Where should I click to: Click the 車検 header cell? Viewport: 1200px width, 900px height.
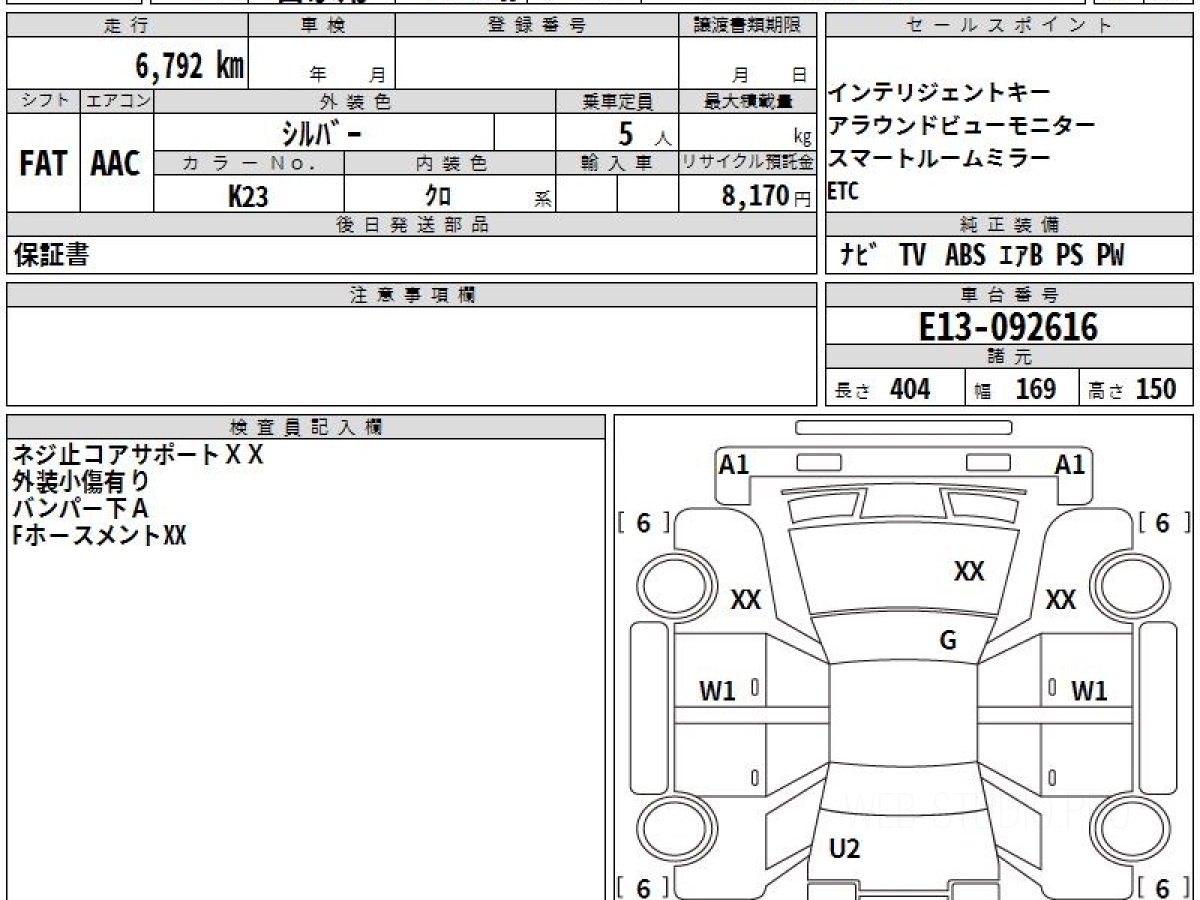(x=322, y=26)
